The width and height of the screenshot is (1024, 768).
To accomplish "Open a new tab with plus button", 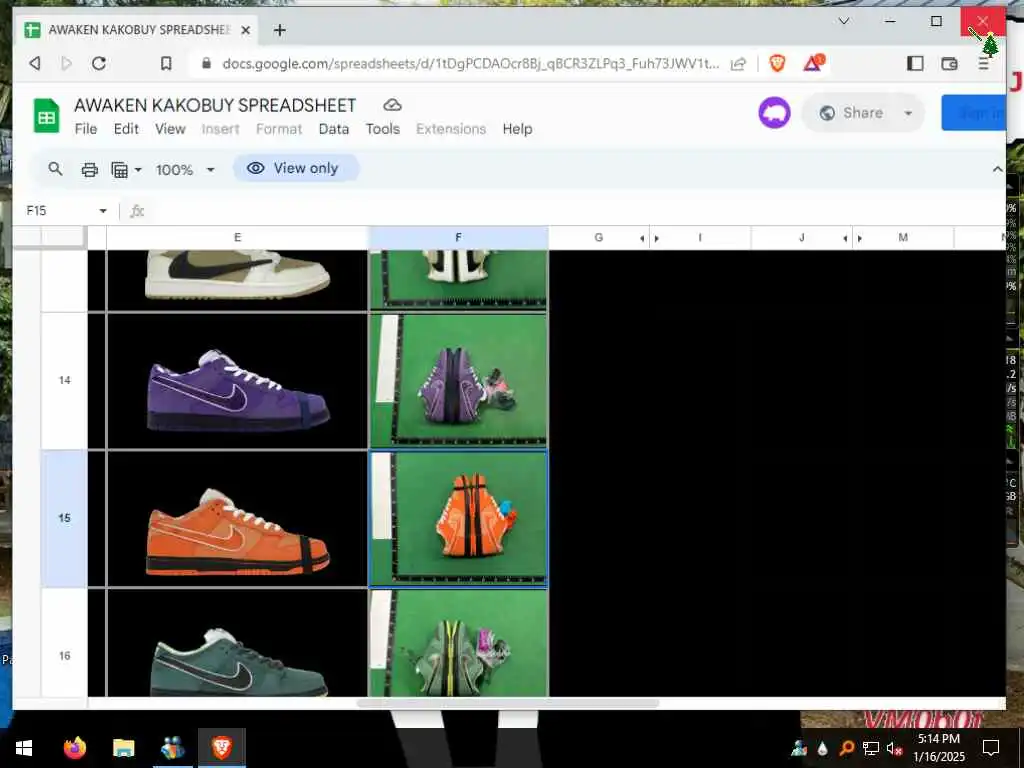I will point(280,30).
